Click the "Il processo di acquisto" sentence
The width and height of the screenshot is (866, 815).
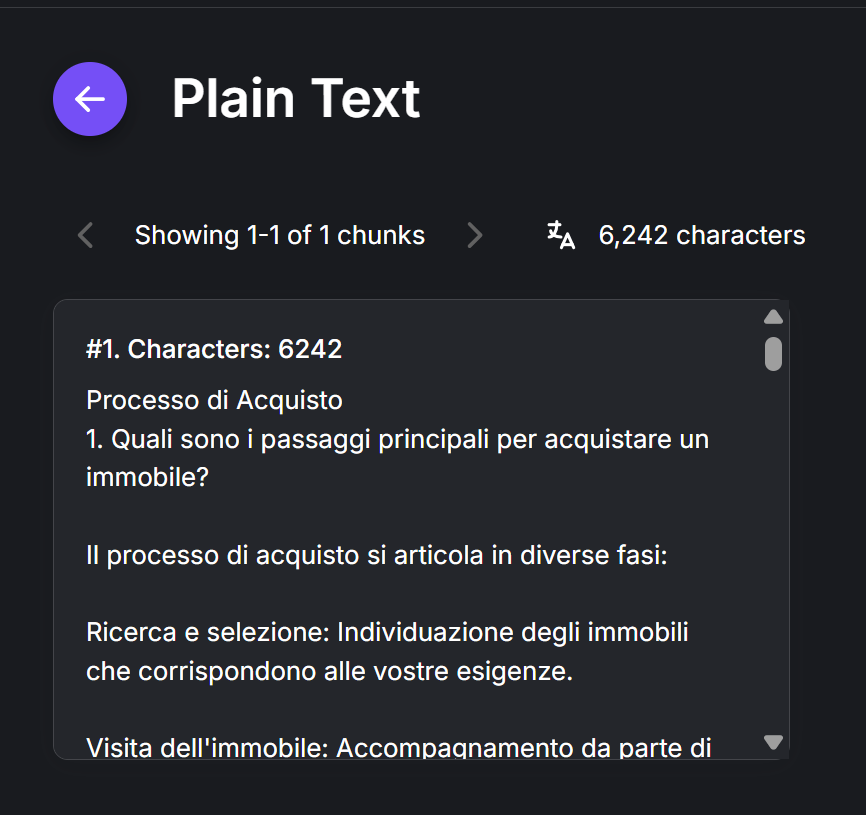point(376,555)
